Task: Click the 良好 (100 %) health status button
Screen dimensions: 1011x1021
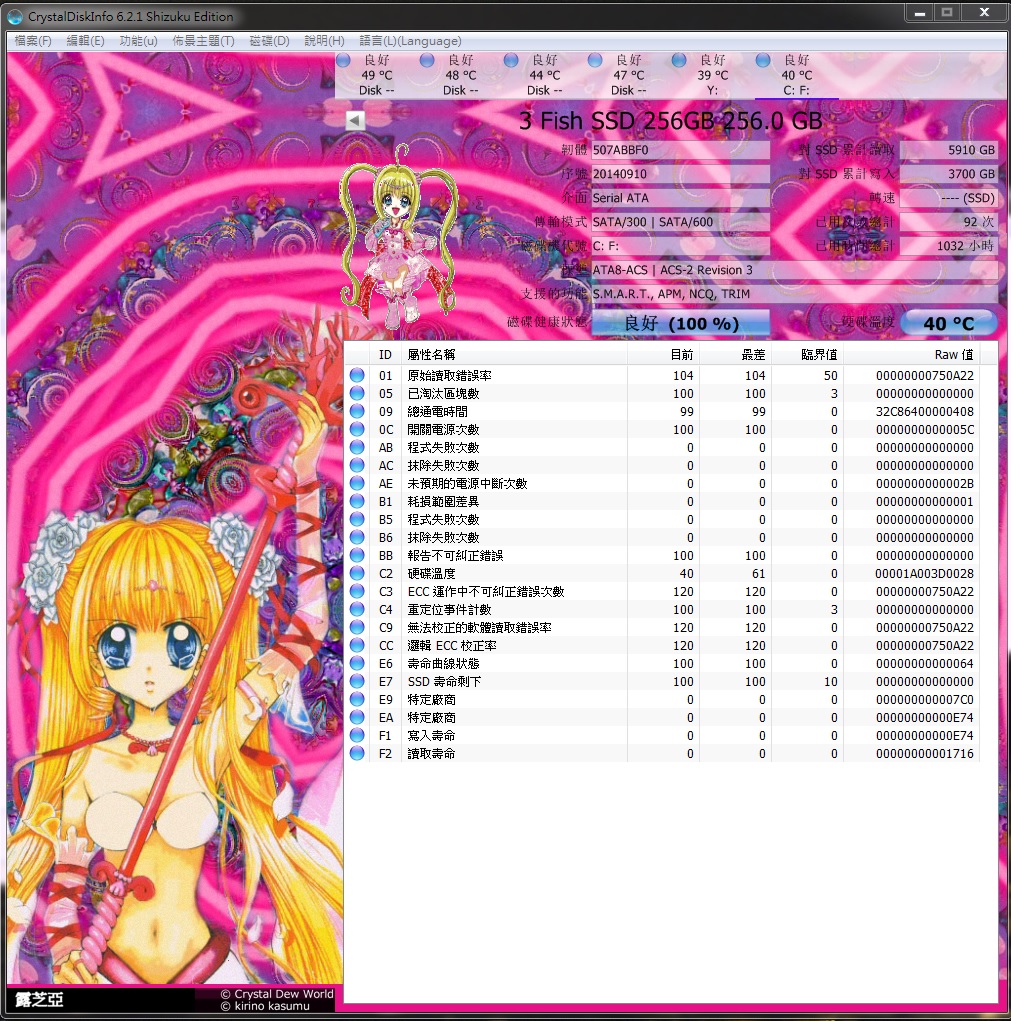Action: 681,323
